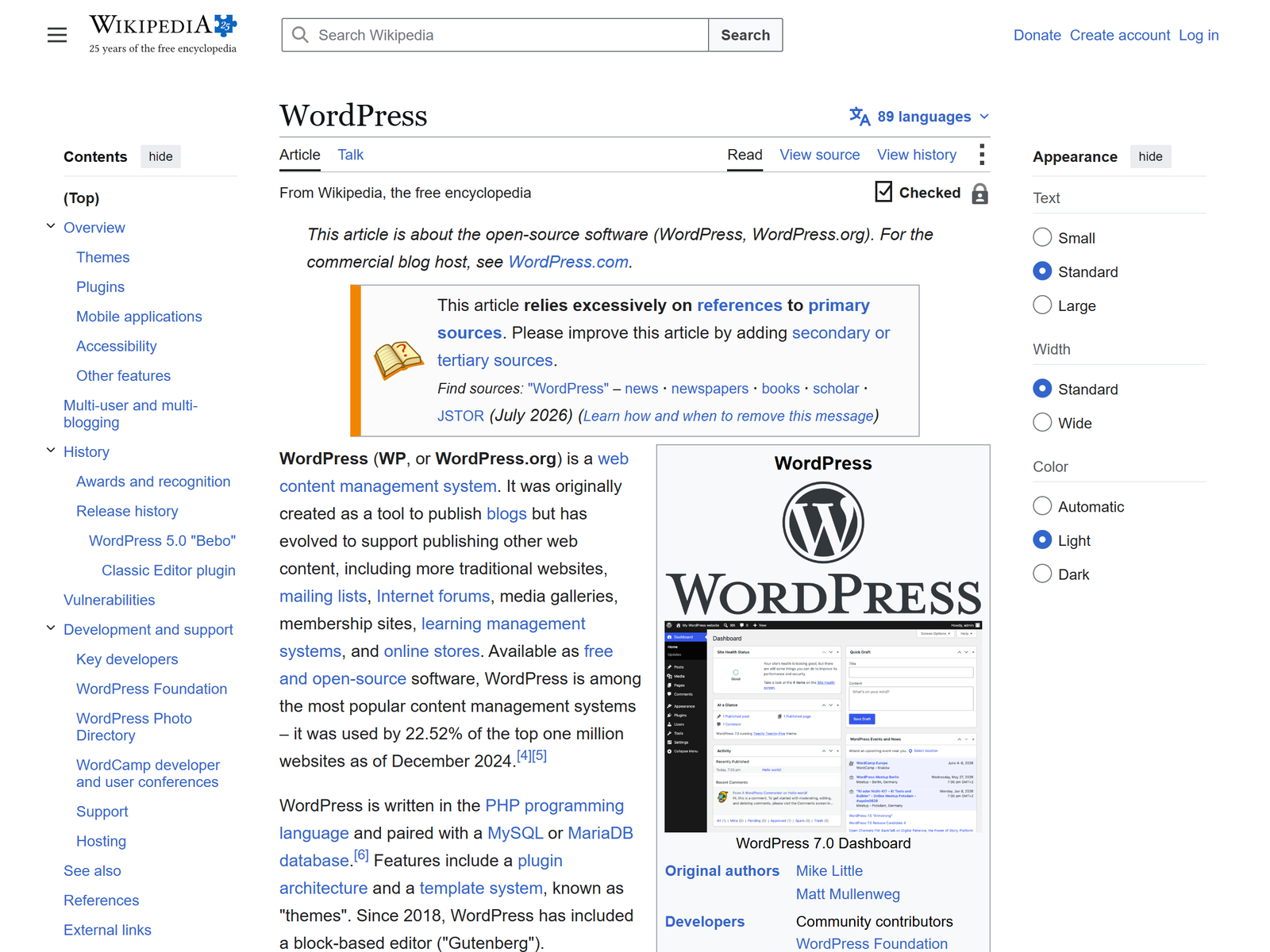Click the Checked status checkmark icon

[x=883, y=191]
